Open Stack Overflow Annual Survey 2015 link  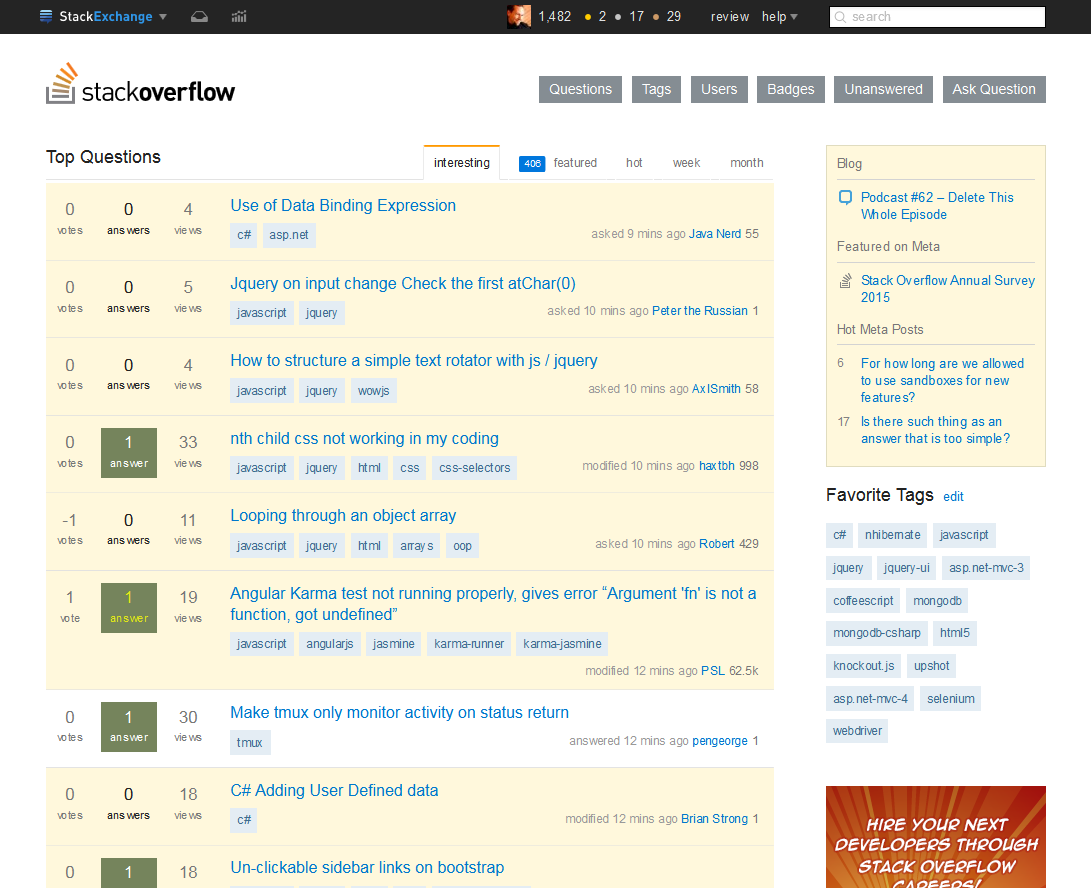(948, 289)
